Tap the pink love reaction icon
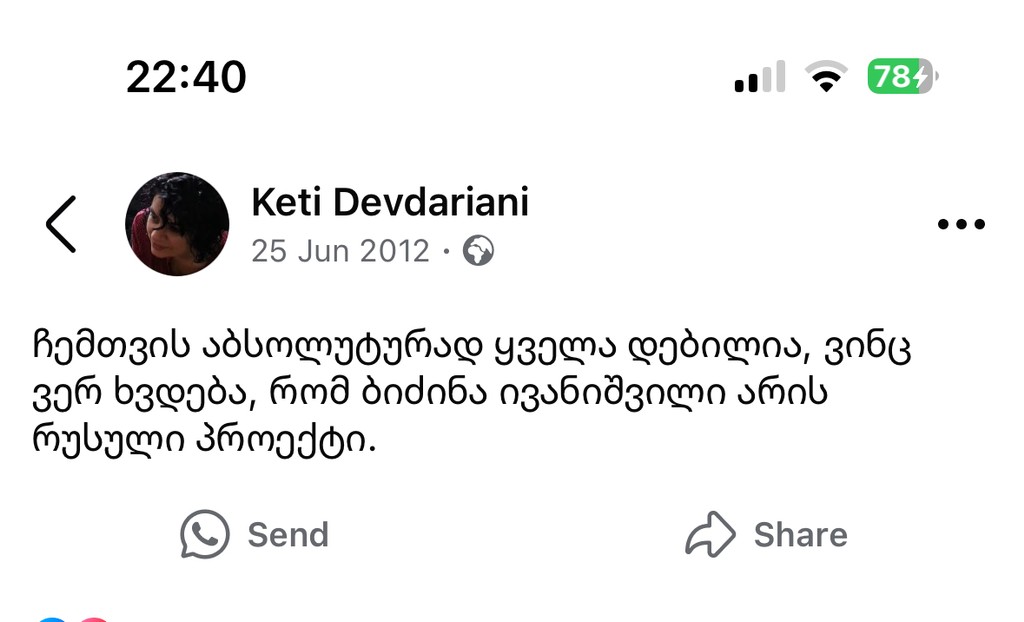The height and width of the screenshot is (622, 1024). 94,618
